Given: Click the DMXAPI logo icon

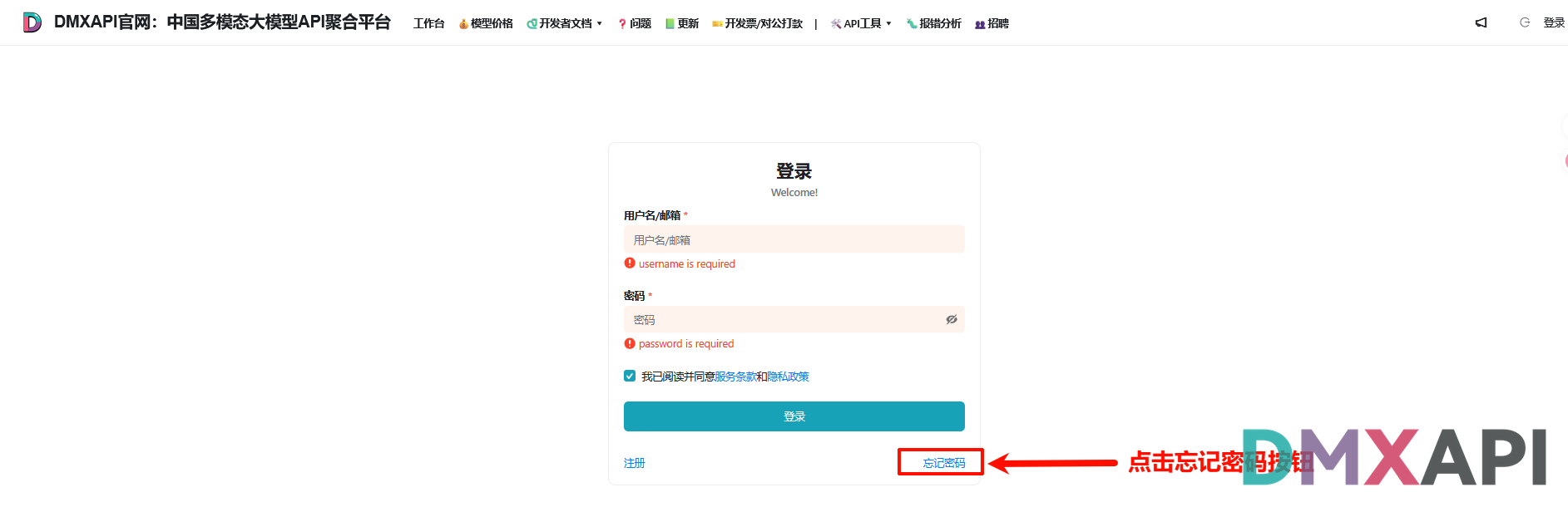Looking at the screenshot, I should (32, 22).
